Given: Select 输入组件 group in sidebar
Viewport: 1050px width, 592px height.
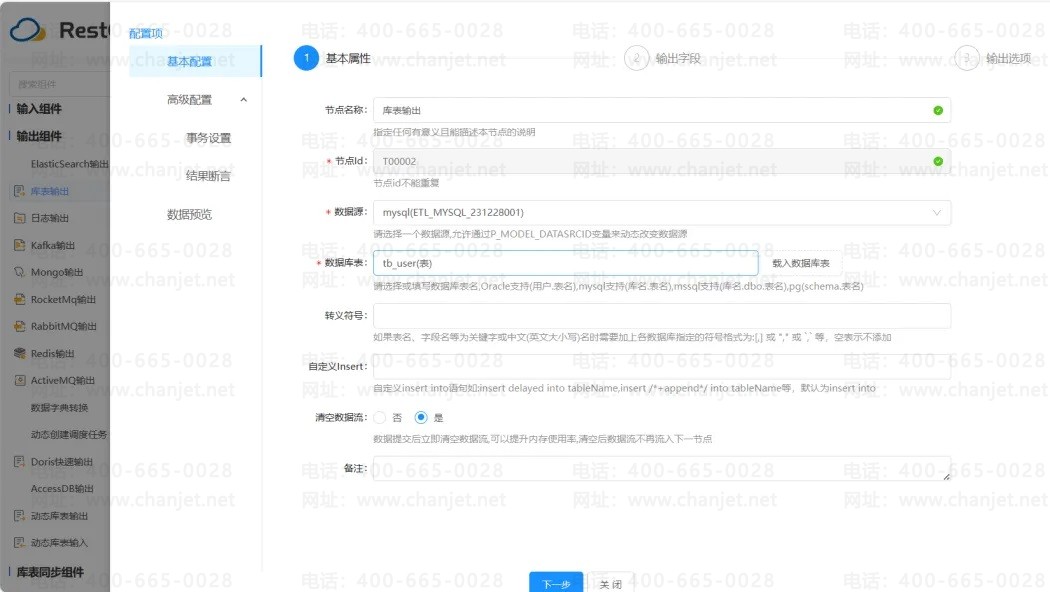Looking at the screenshot, I should (x=39, y=108).
